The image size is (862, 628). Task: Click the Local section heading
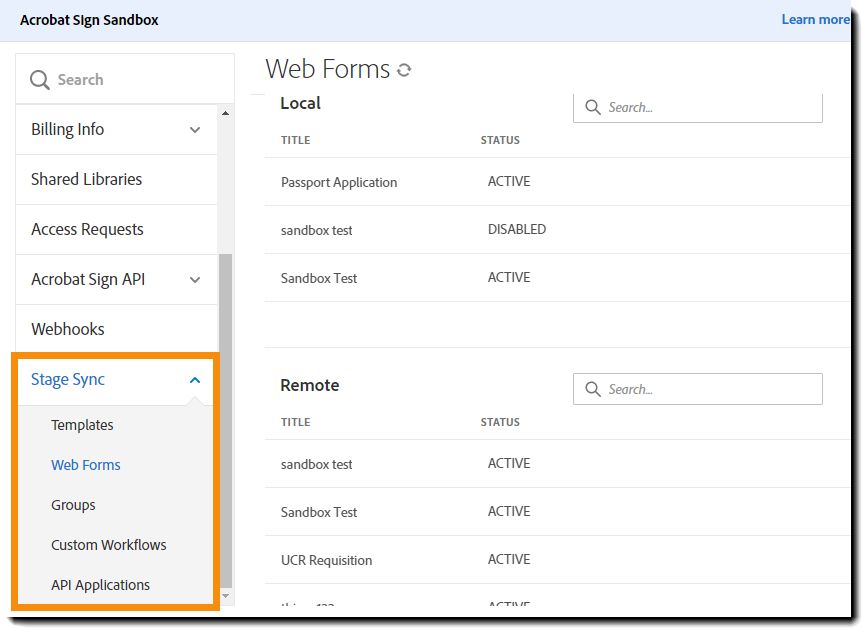(x=300, y=103)
